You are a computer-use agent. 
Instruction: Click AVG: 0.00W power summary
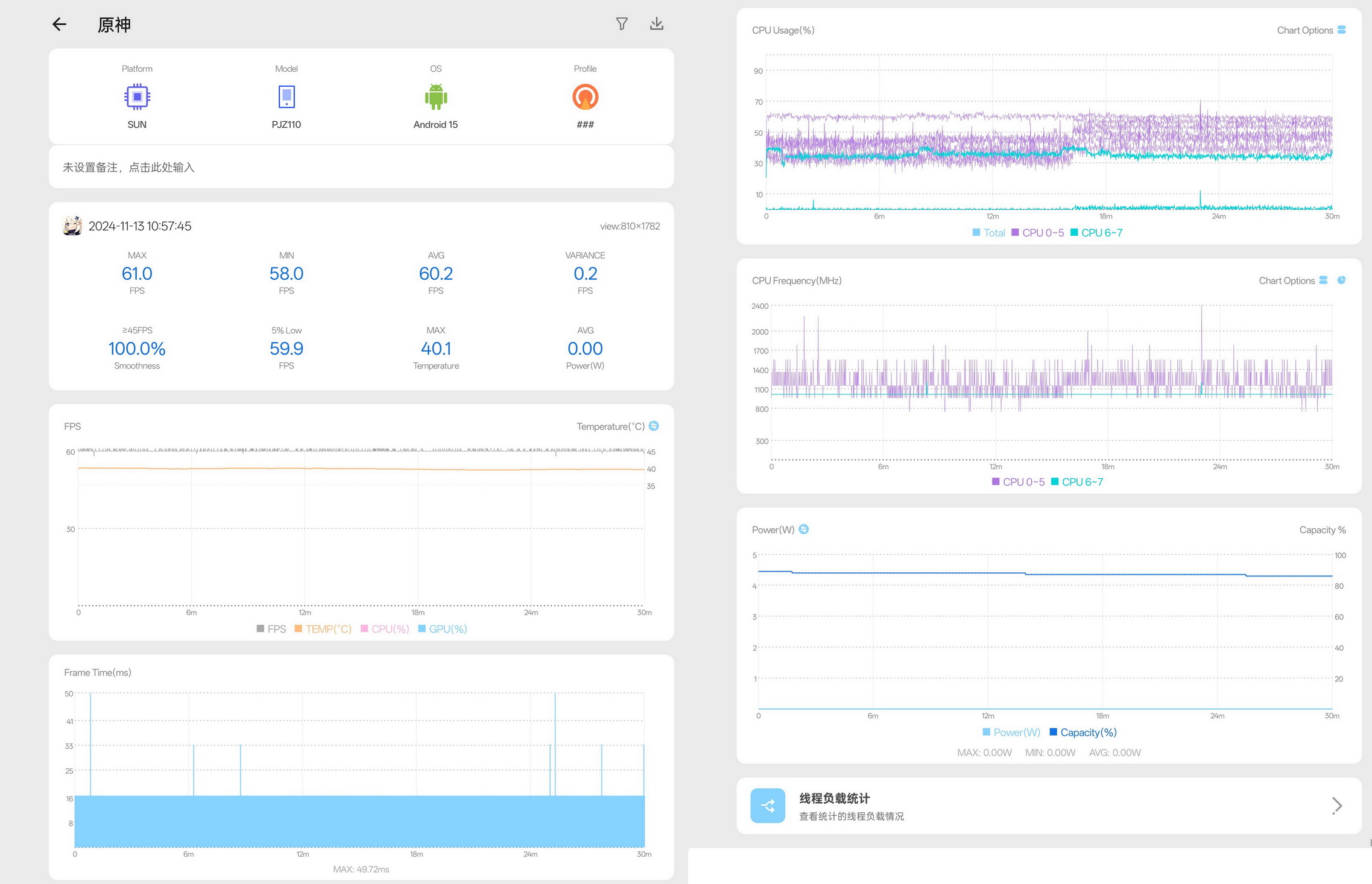pyautogui.click(x=1114, y=753)
